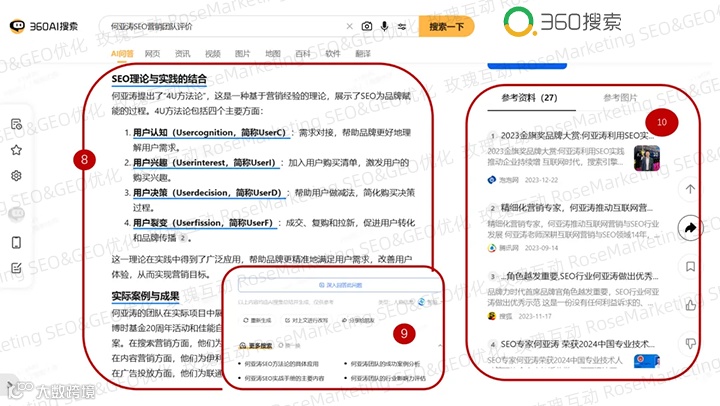Switch to the 网页 tab

point(152,54)
